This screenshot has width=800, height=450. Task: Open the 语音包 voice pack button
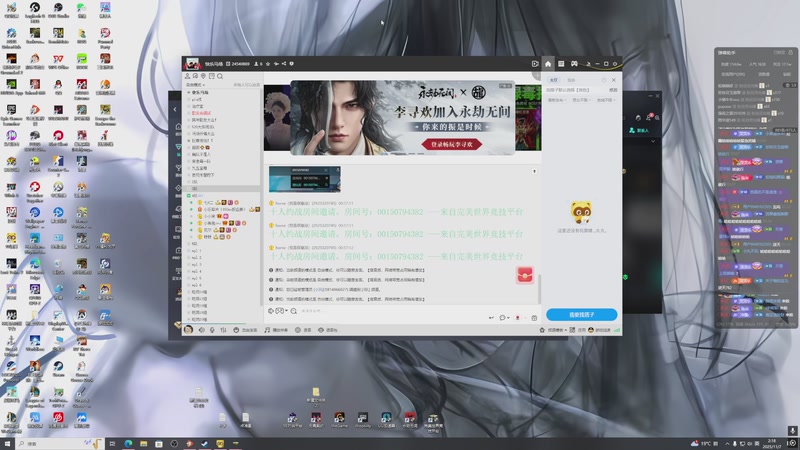(328, 330)
